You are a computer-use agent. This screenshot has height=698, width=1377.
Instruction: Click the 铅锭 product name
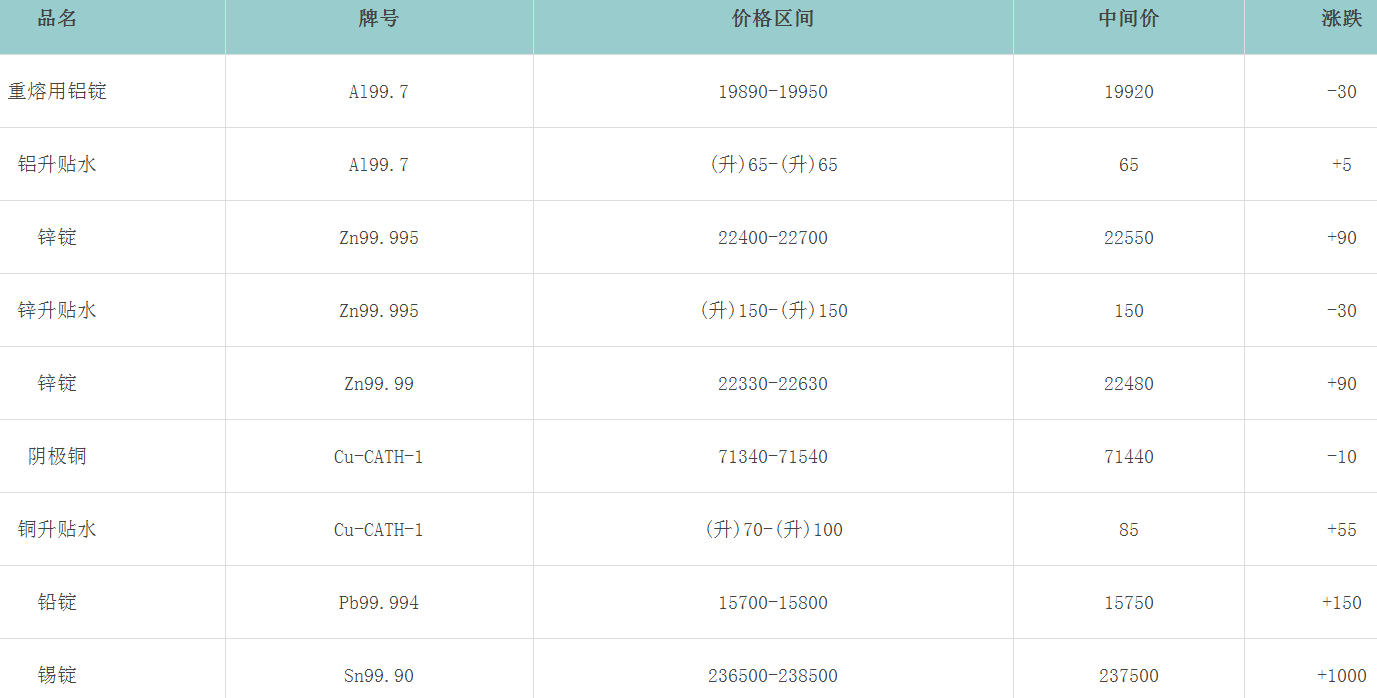tap(57, 602)
